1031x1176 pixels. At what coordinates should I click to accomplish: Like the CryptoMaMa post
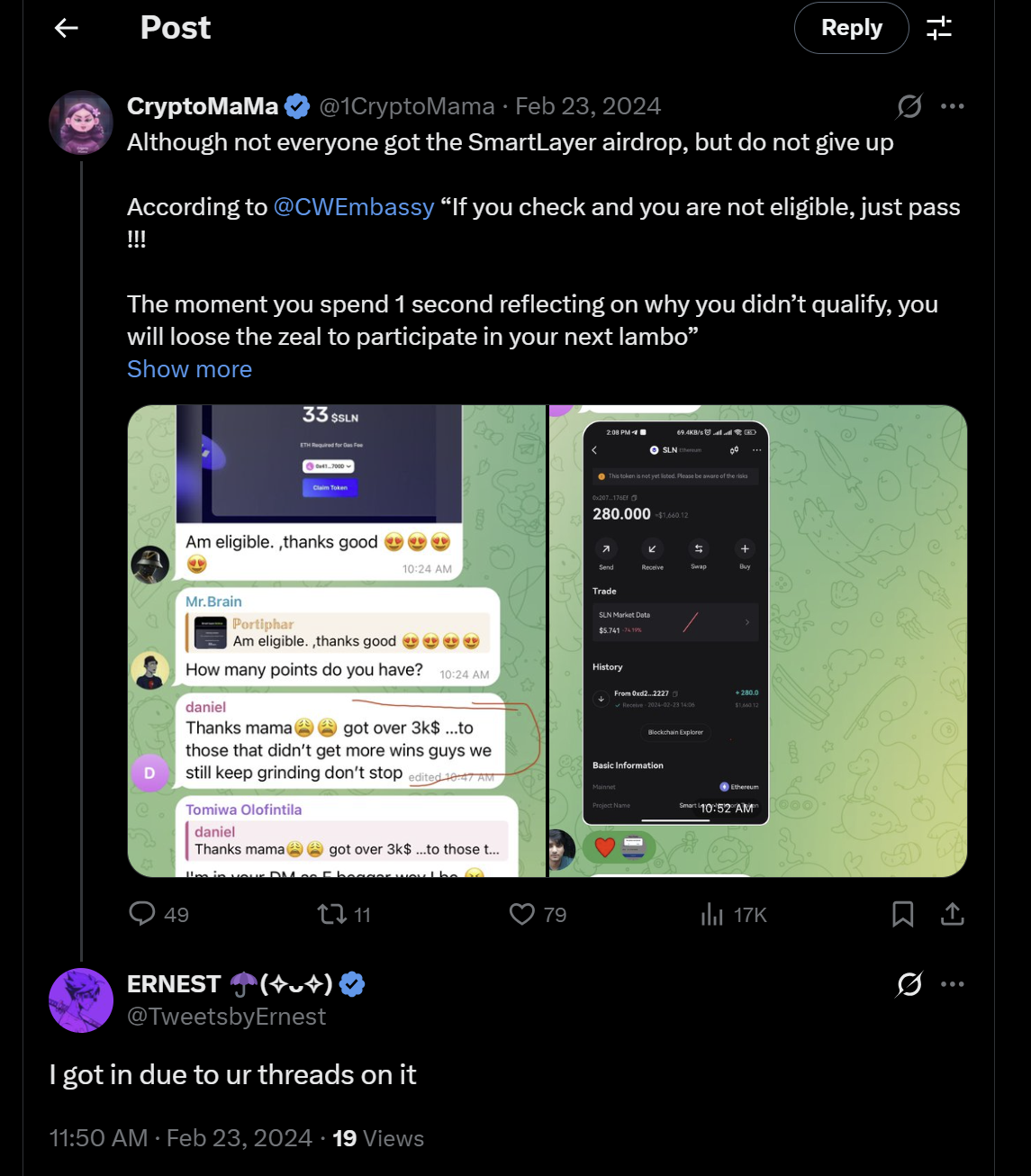pyautogui.click(x=522, y=914)
